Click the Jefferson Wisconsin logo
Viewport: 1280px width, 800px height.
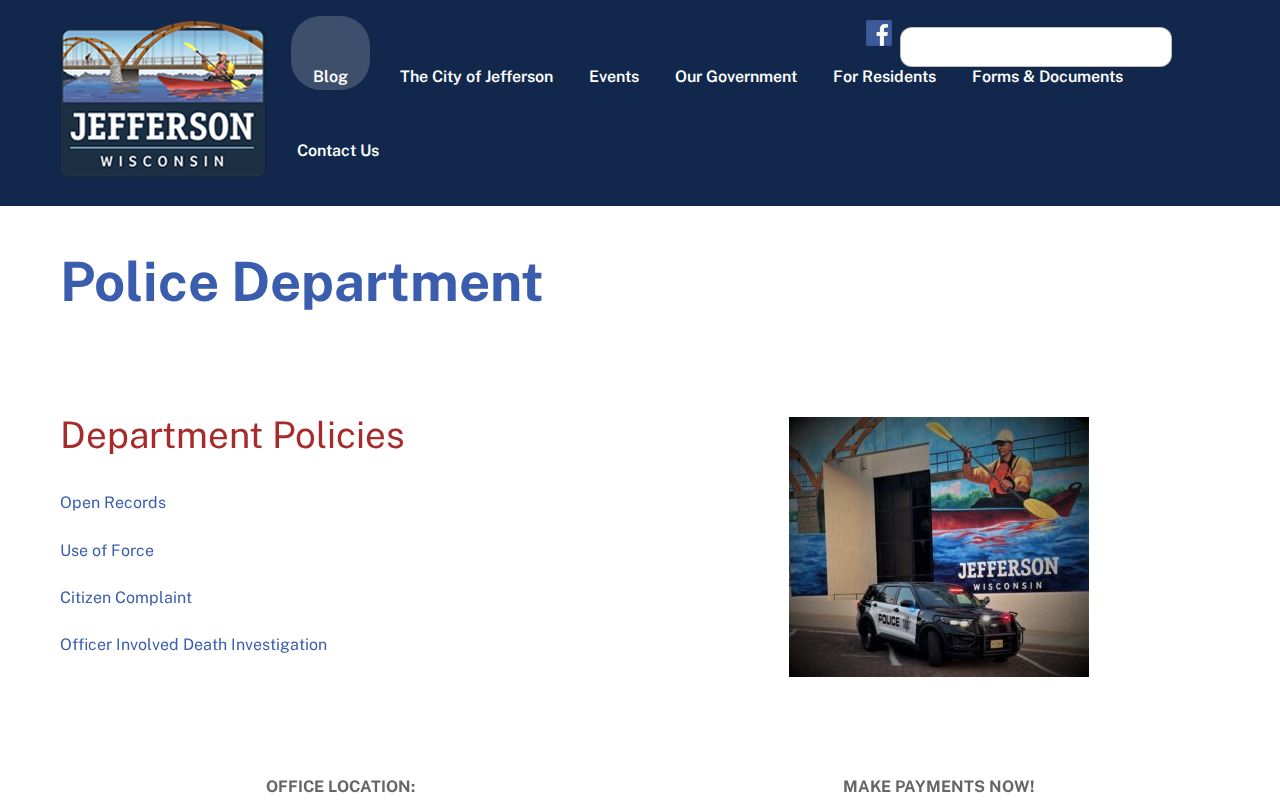[163, 99]
